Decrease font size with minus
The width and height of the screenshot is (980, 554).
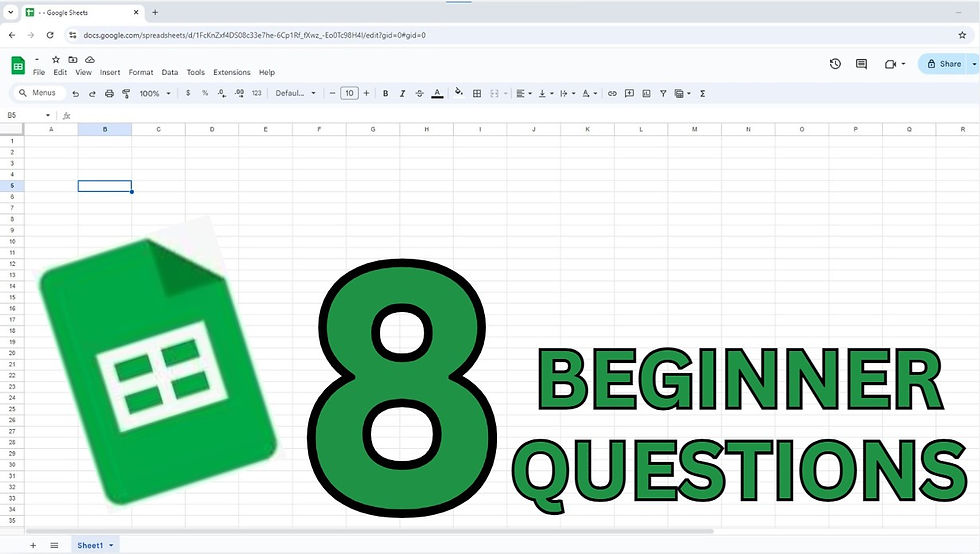332,93
